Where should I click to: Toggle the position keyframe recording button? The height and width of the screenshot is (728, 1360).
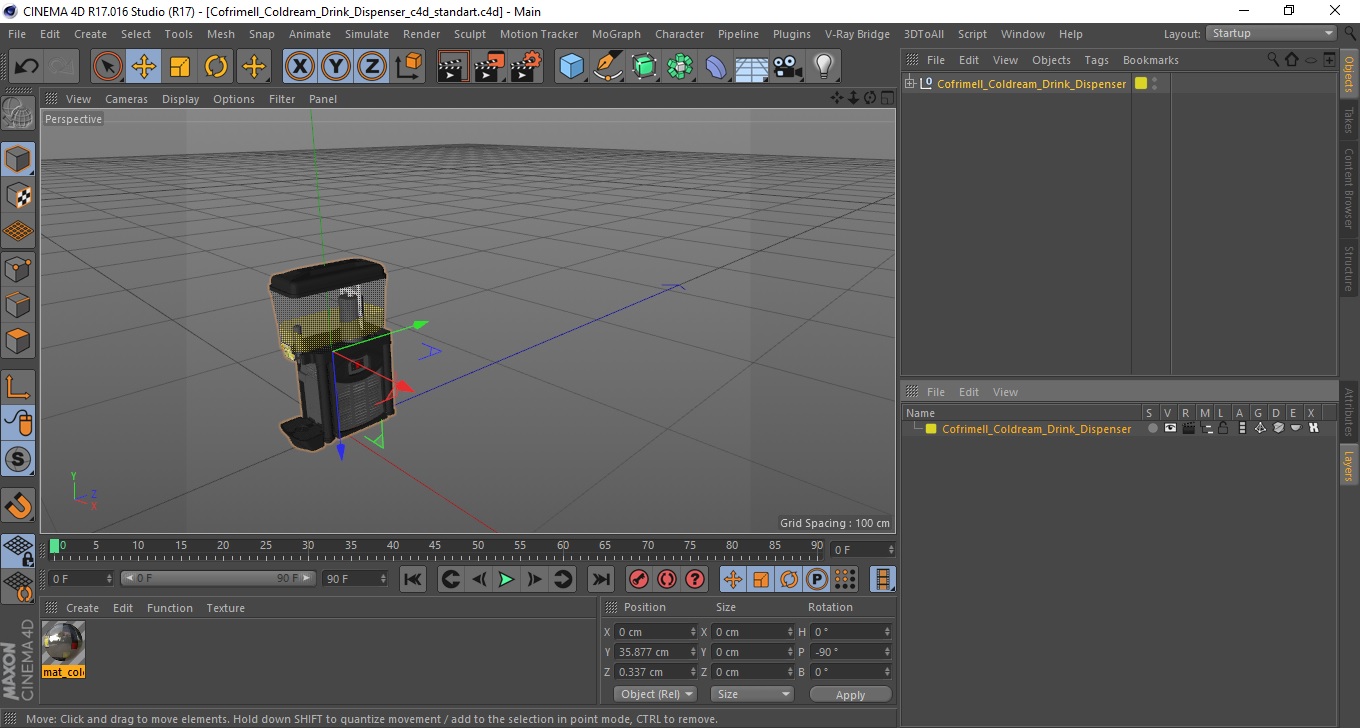[733, 579]
